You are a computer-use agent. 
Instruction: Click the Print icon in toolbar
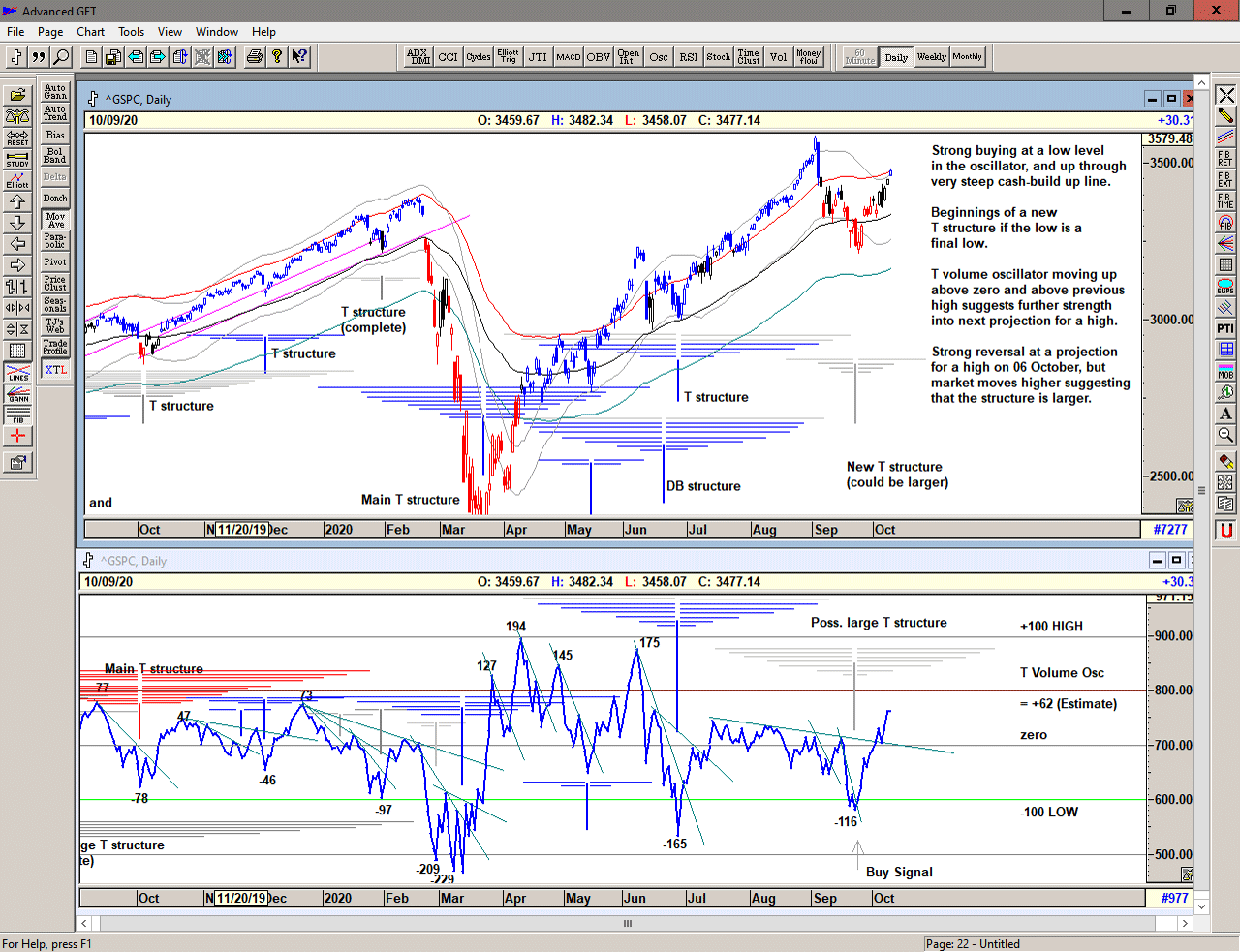point(255,57)
